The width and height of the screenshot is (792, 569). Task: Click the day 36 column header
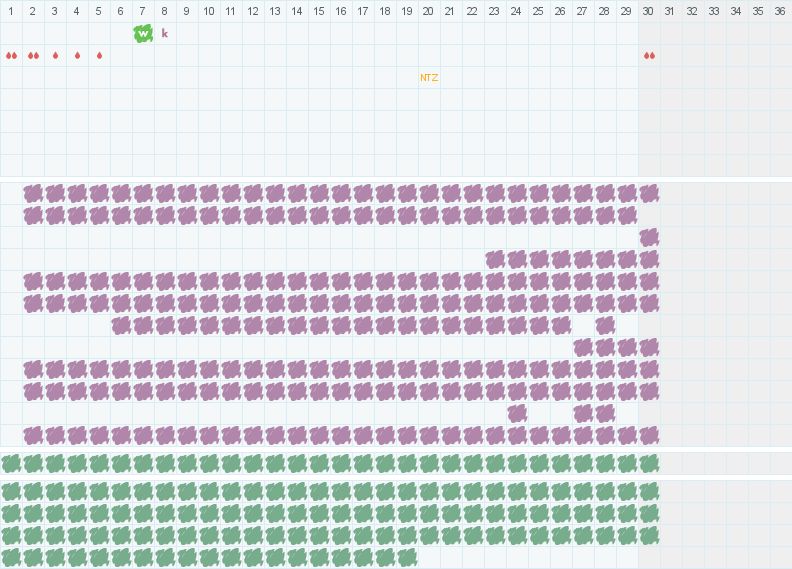(780, 11)
